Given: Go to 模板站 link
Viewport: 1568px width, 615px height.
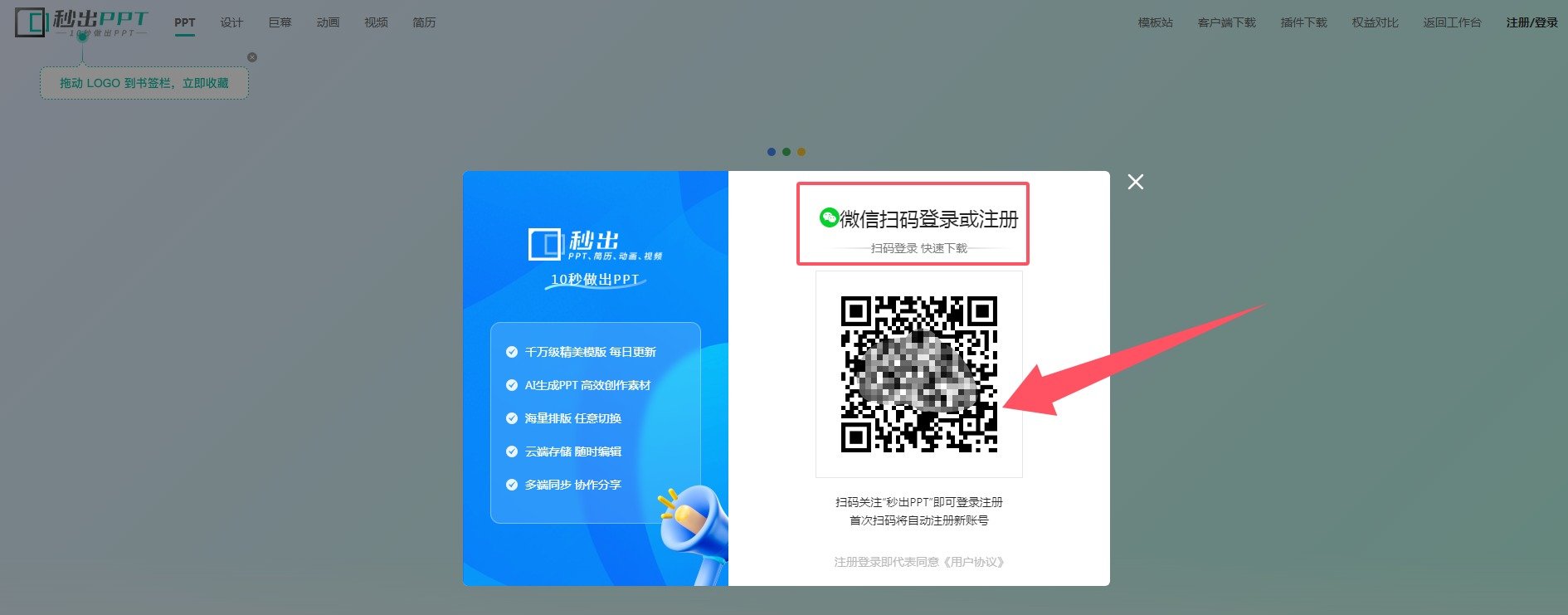Looking at the screenshot, I should (1156, 22).
